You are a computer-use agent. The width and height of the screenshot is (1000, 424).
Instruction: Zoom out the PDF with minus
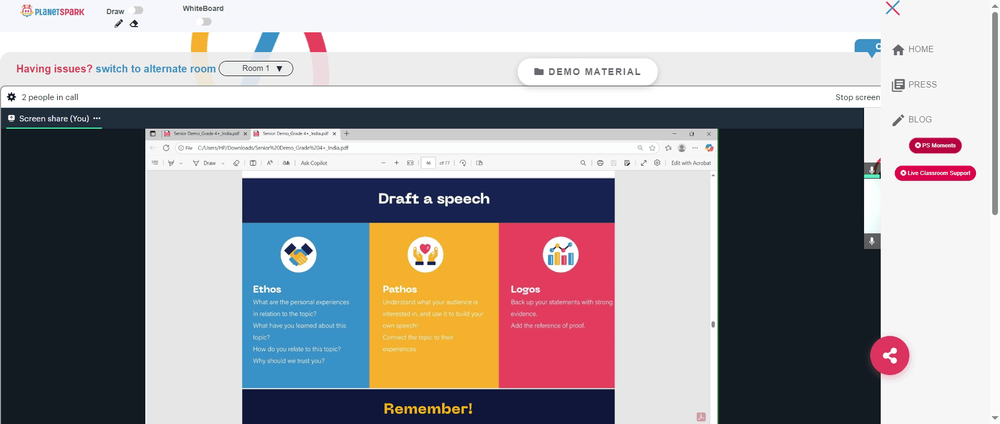coord(383,163)
